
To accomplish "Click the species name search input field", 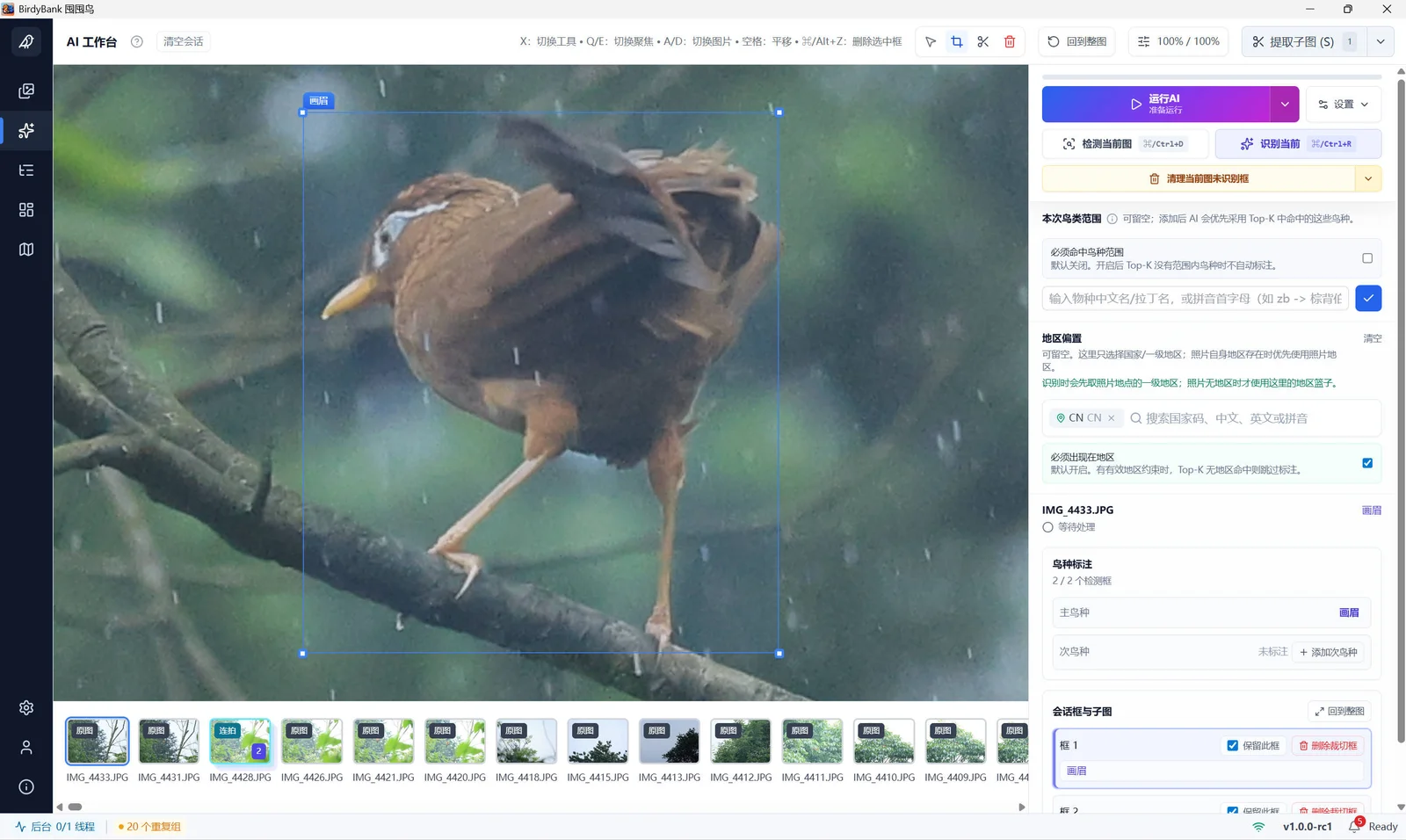I will (x=1196, y=299).
